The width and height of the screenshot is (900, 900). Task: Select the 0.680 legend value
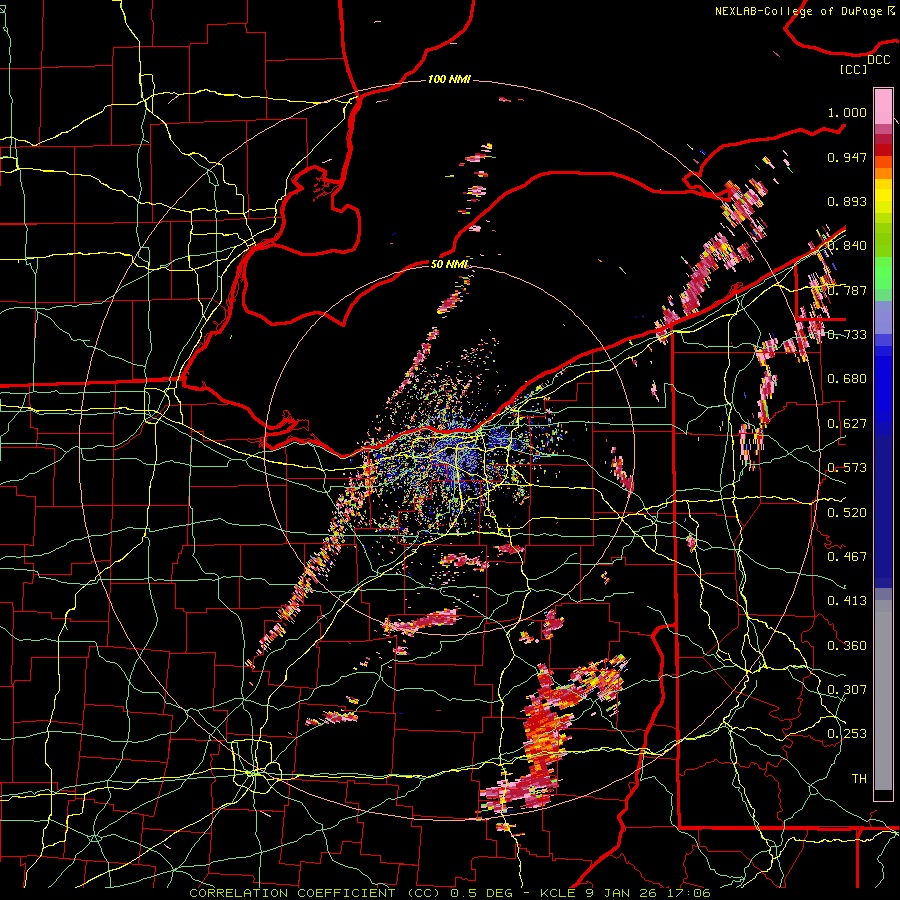[847, 379]
